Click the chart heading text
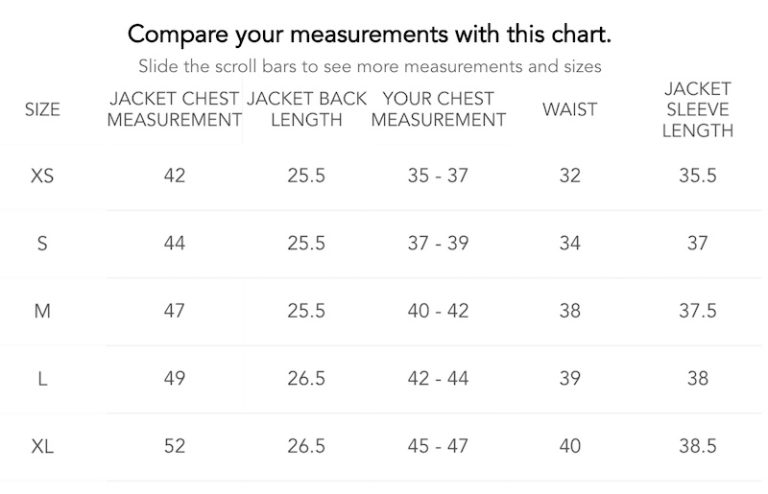Image resolution: width=768 pixels, height=494 pixels. click(x=370, y=35)
